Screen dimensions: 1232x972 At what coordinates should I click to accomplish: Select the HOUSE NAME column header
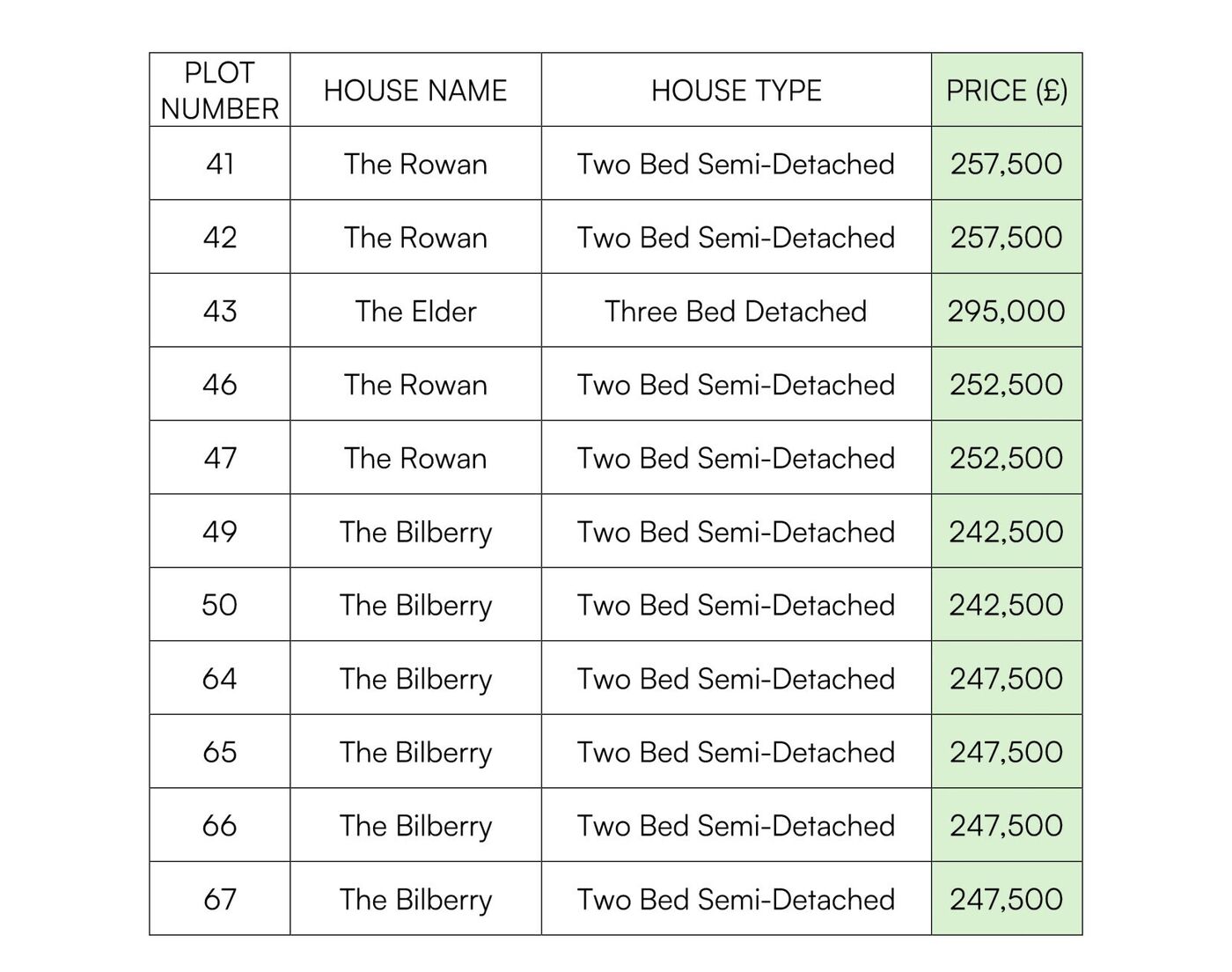[x=415, y=90]
